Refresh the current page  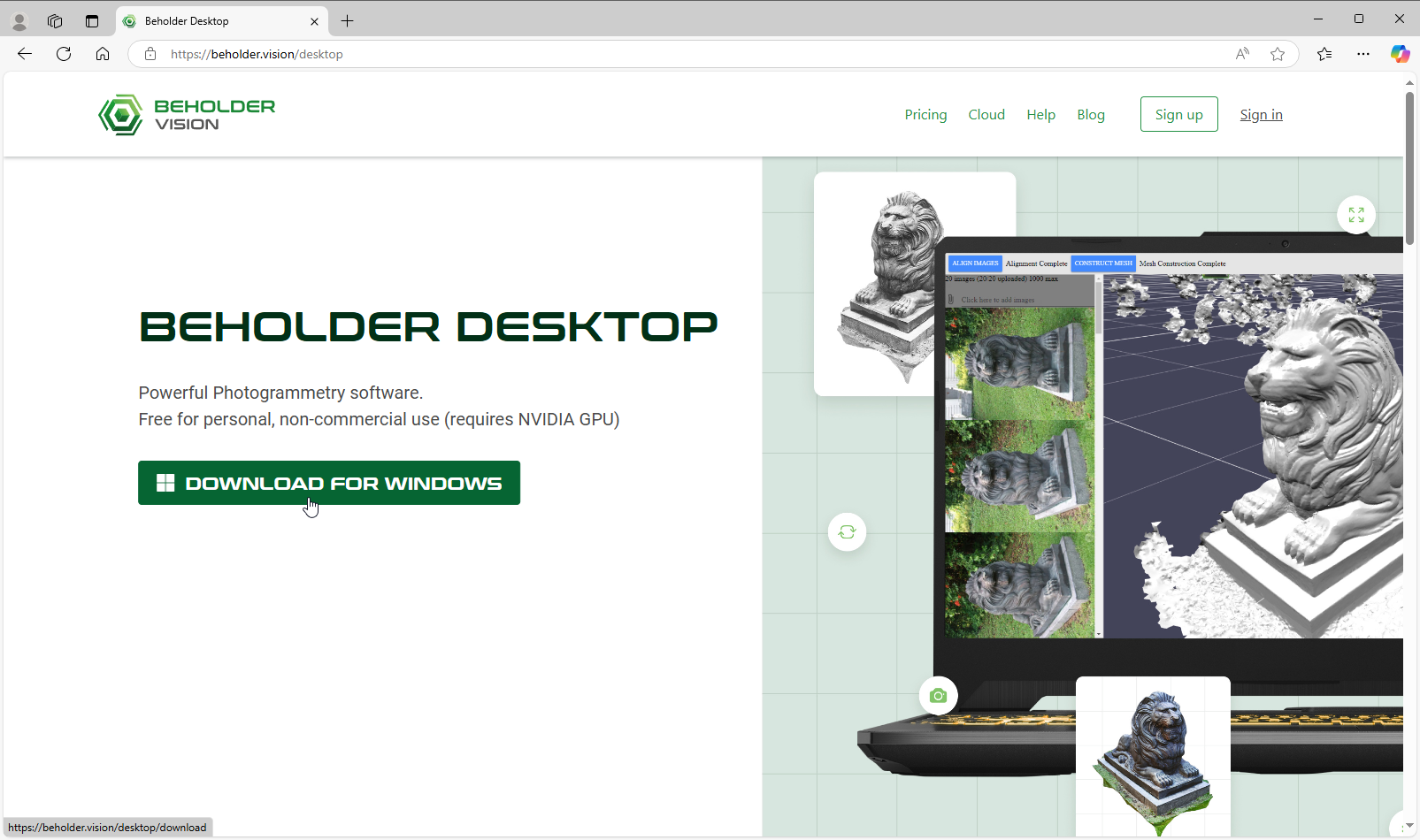coord(64,54)
